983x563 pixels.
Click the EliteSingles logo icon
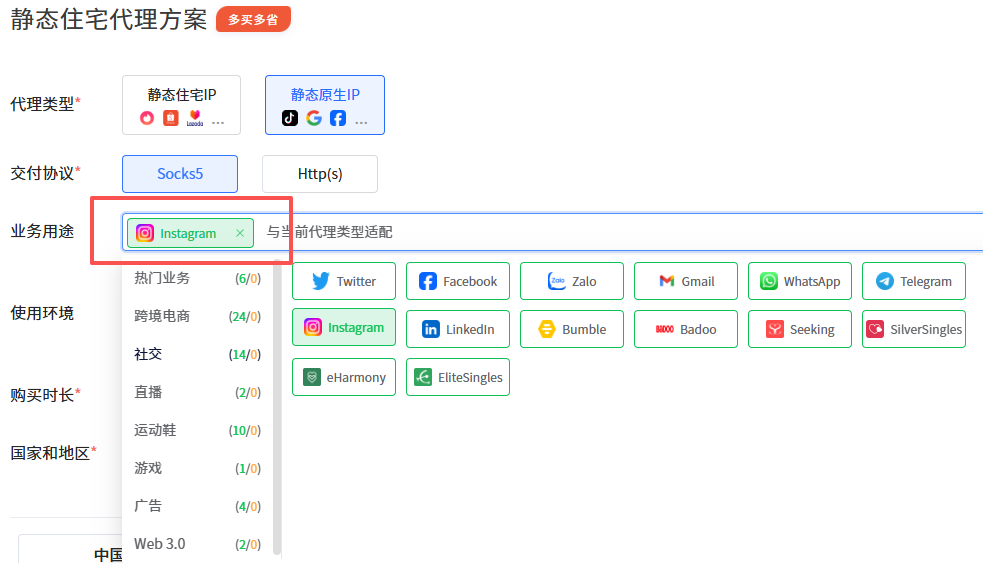pyautogui.click(x=423, y=377)
